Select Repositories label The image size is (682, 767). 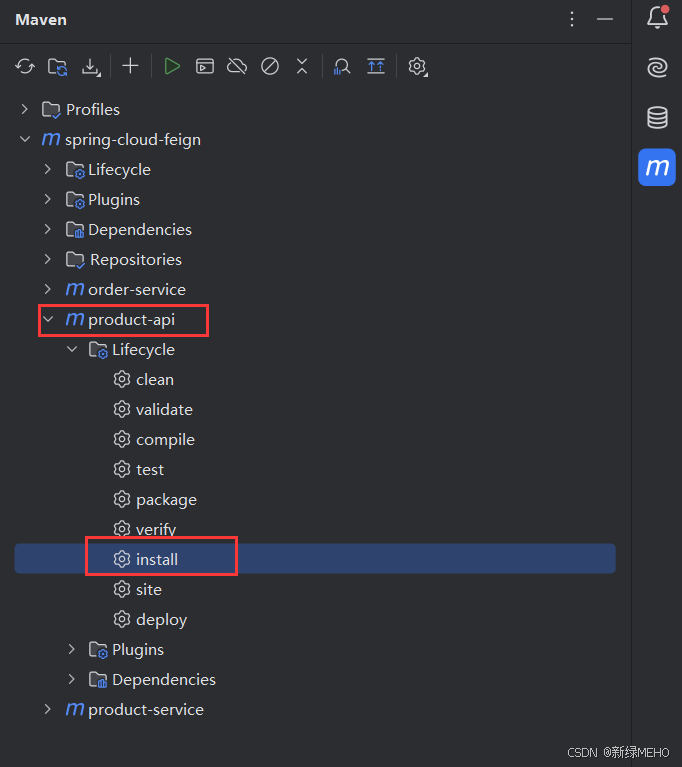[136, 259]
